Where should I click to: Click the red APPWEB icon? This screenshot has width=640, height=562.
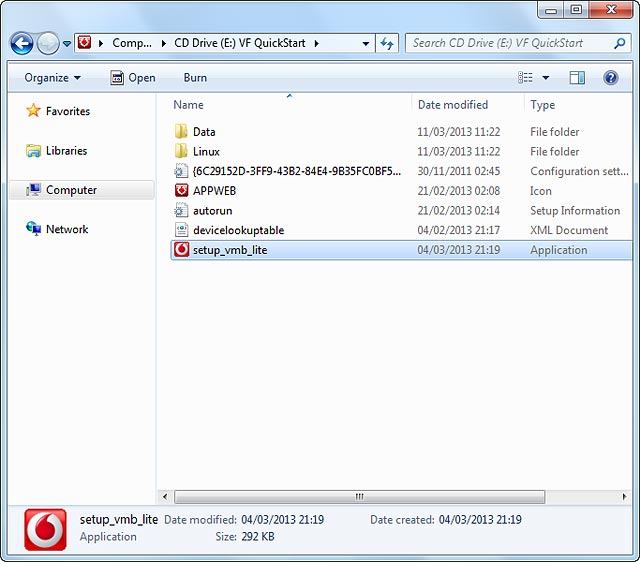(x=181, y=190)
